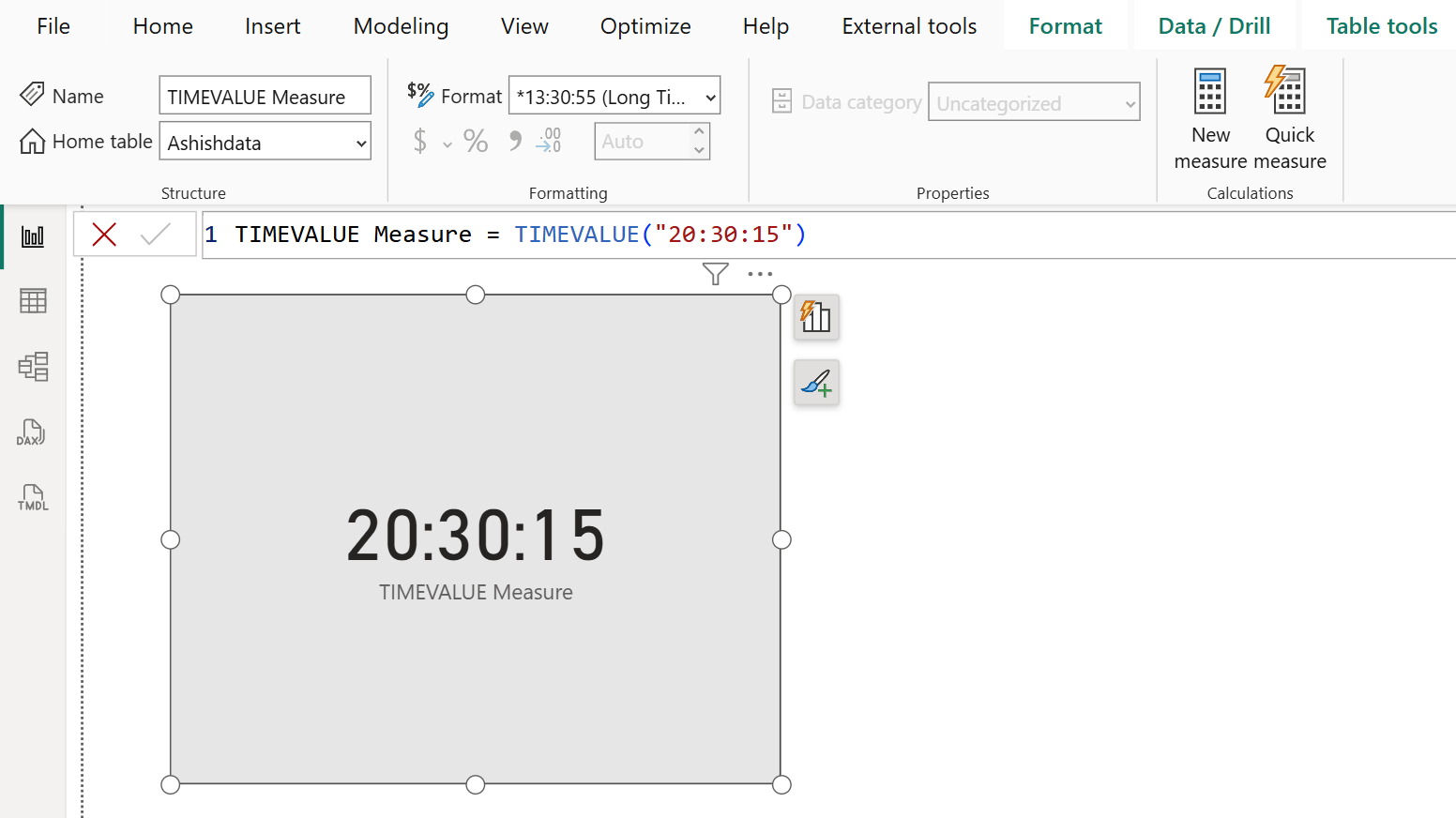Cancel the formula edit with the X
Viewport: 1456px width, 818px height.
tap(103, 234)
